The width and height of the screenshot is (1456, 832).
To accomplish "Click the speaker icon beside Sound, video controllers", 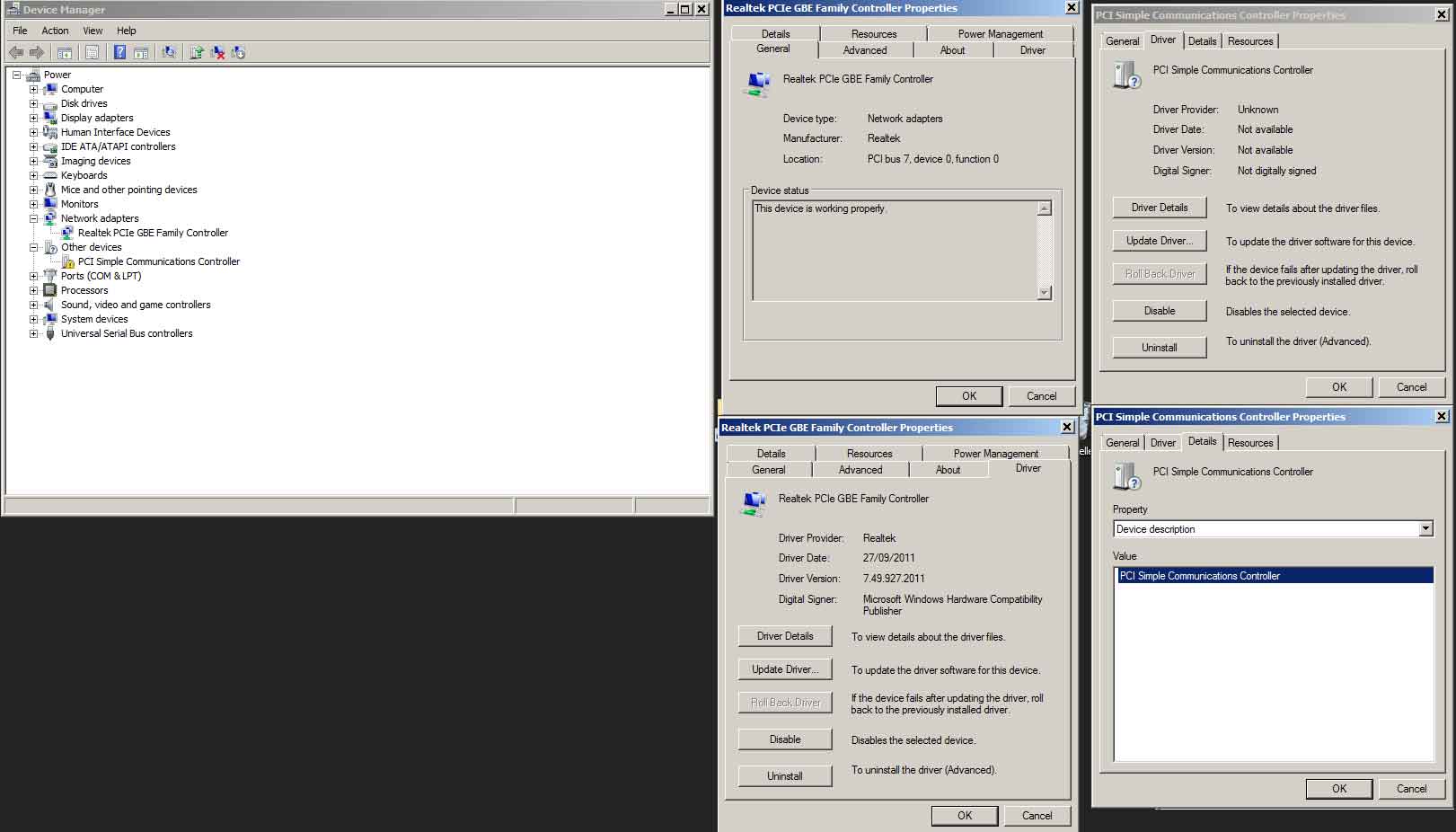I will pyautogui.click(x=50, y=305).
